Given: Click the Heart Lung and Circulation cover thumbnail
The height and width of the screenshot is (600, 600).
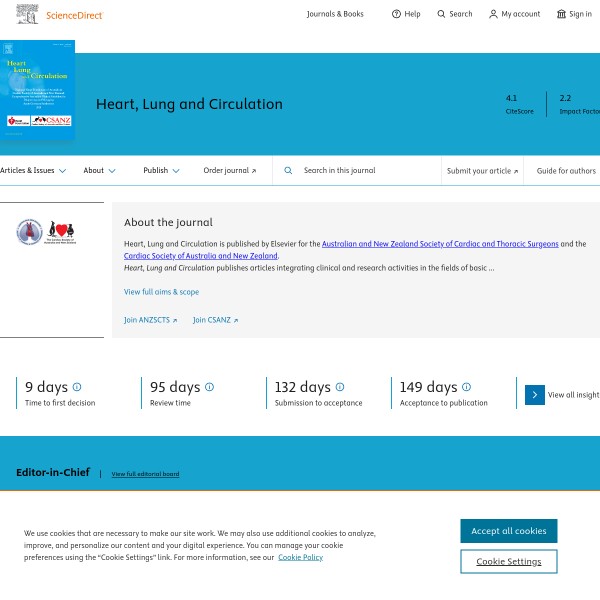Looking at the screenshot, I should pyautogui.click(x=37, y=90).
